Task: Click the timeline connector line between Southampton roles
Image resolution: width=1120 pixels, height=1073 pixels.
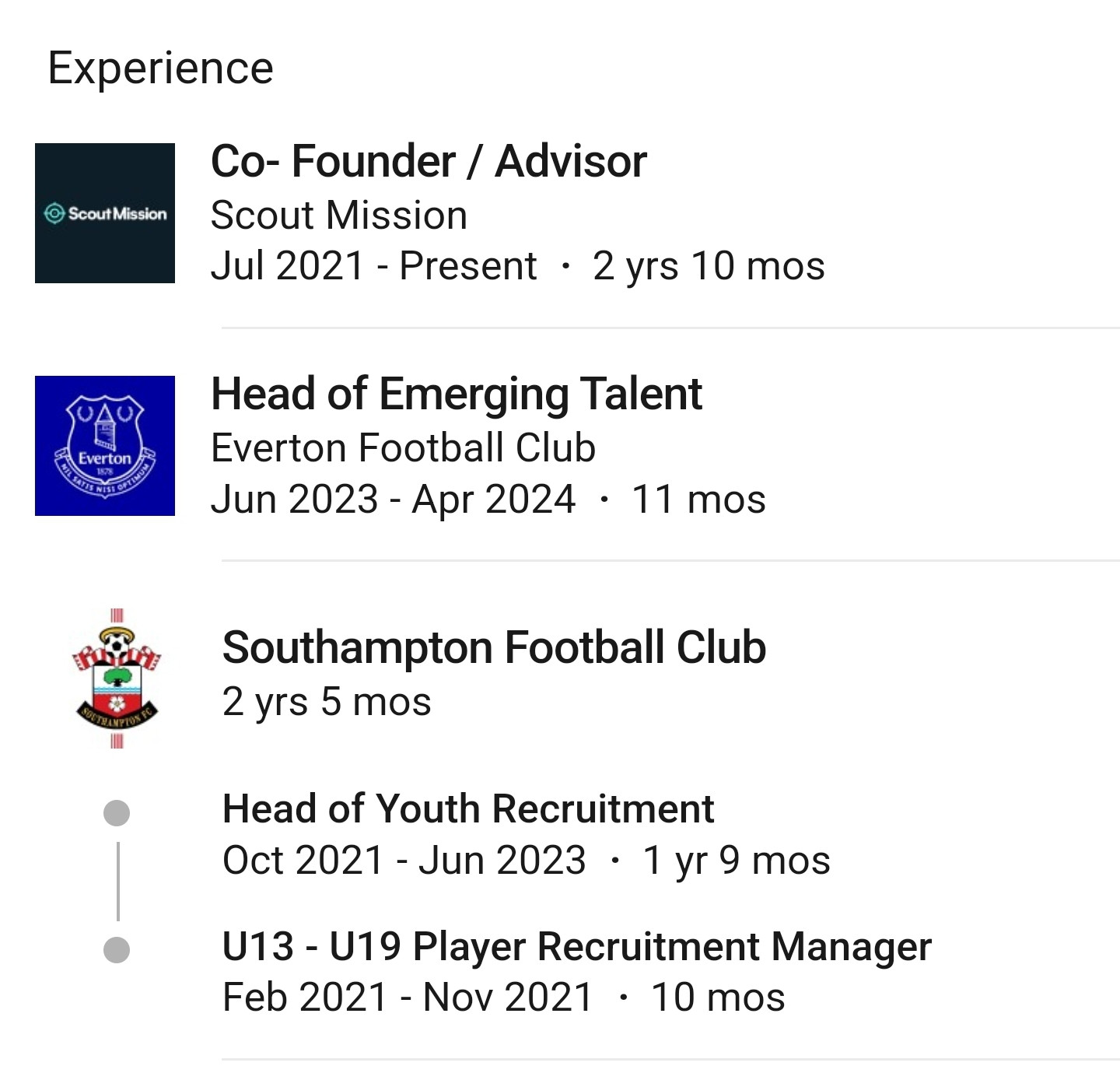Action: coord(117,879)
